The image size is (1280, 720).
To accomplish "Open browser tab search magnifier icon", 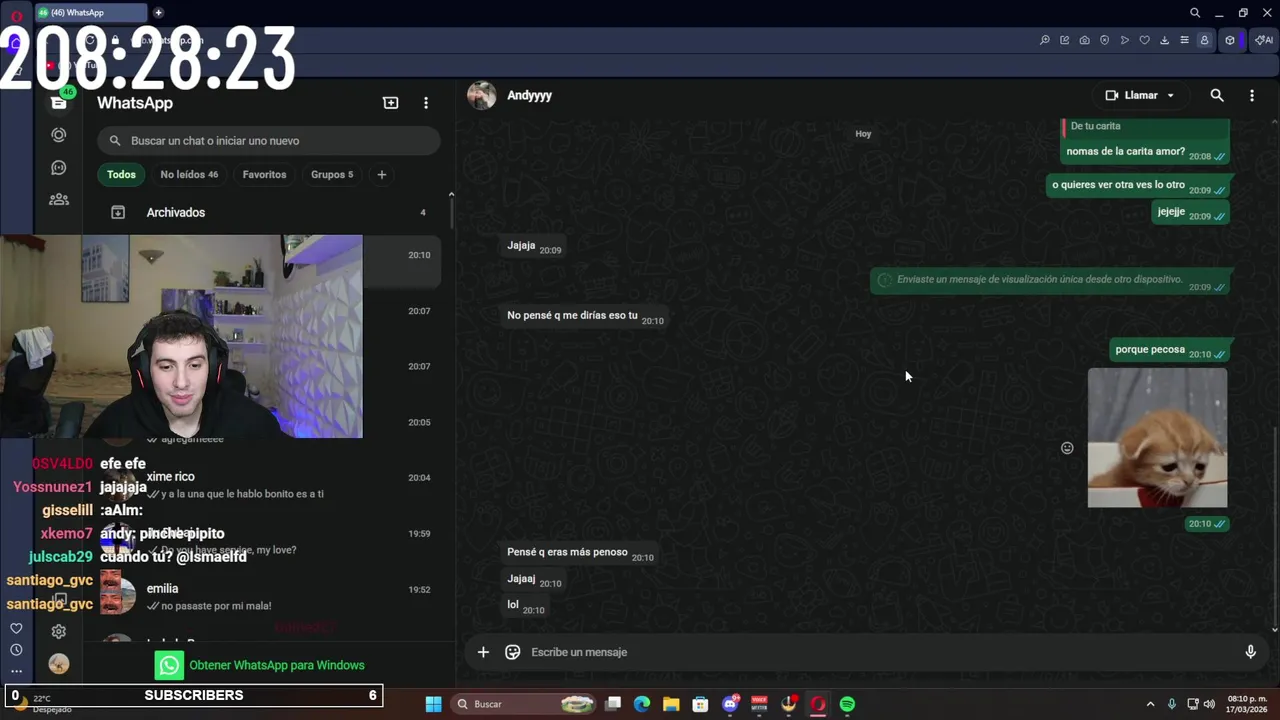I will [x=1195, y=13].
